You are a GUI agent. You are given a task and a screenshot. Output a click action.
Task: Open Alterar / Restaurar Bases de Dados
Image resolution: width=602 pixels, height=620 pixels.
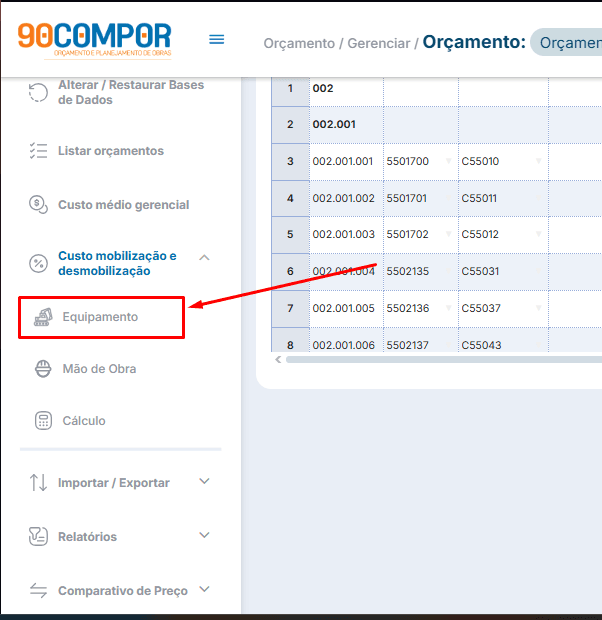[131, 92]
